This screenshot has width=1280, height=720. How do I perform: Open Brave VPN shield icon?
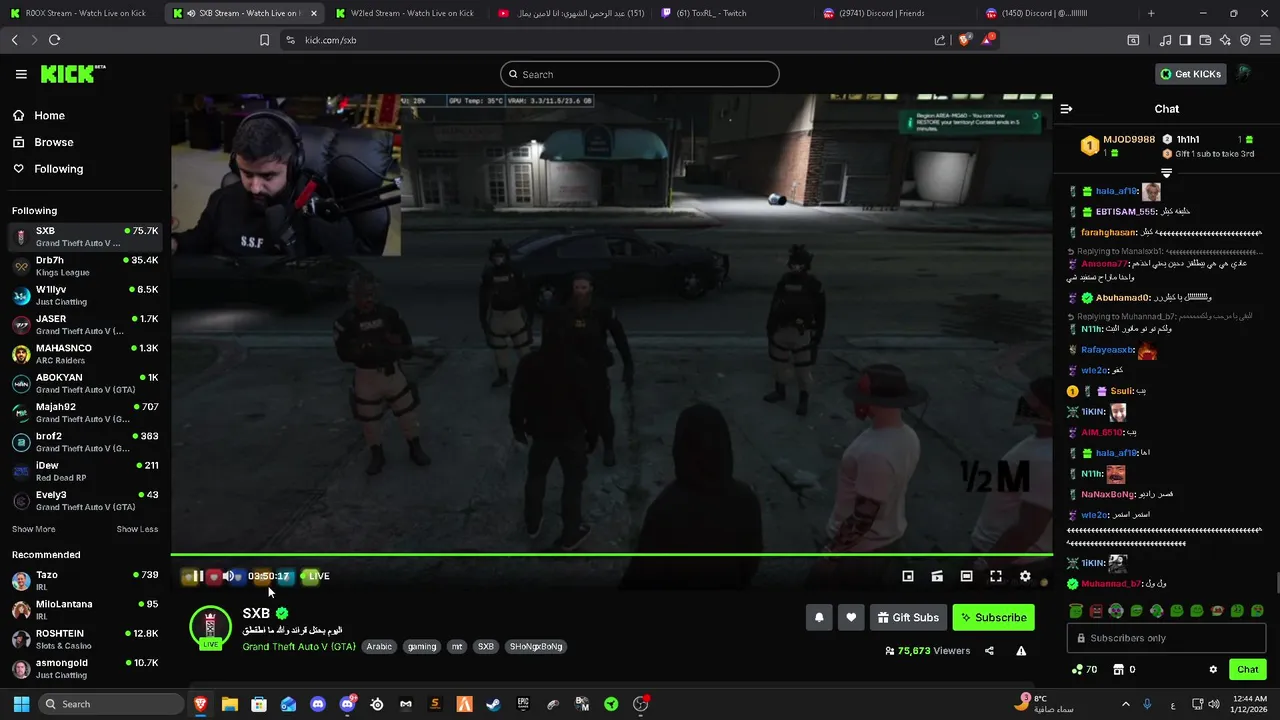tap(1245, 40)
